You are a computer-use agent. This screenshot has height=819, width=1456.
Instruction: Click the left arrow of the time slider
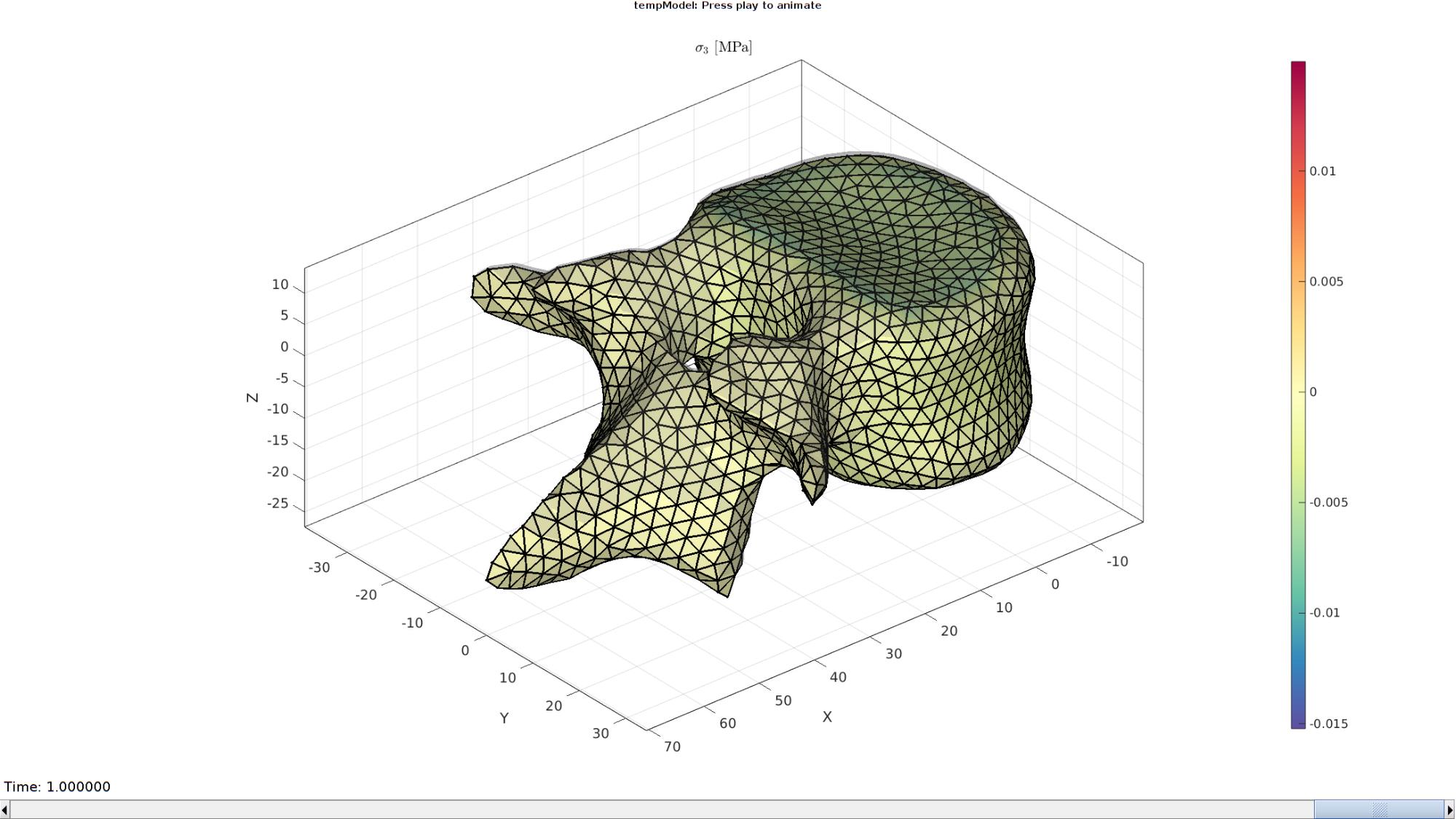(5, 810)
